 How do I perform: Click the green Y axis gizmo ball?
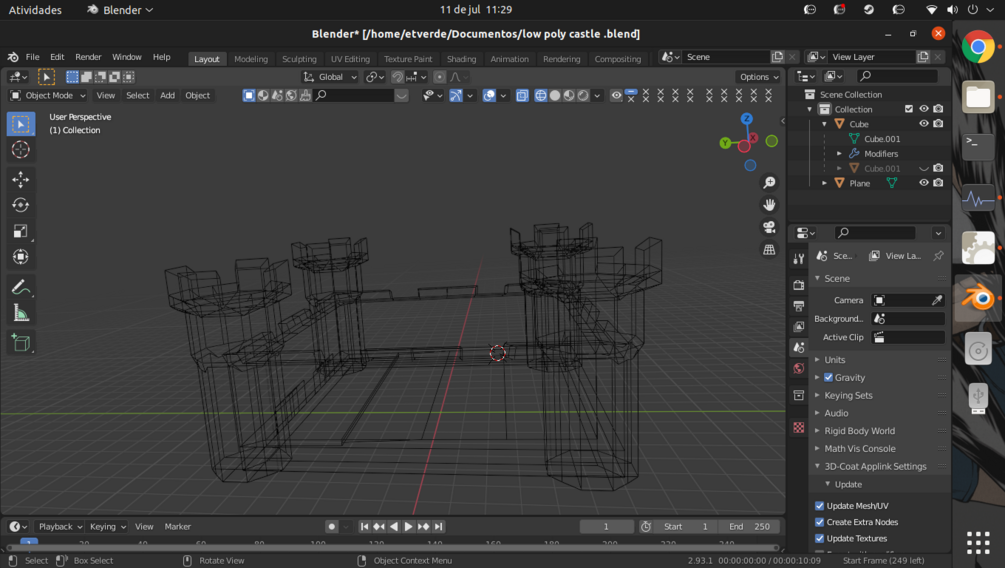click(725, 143)
